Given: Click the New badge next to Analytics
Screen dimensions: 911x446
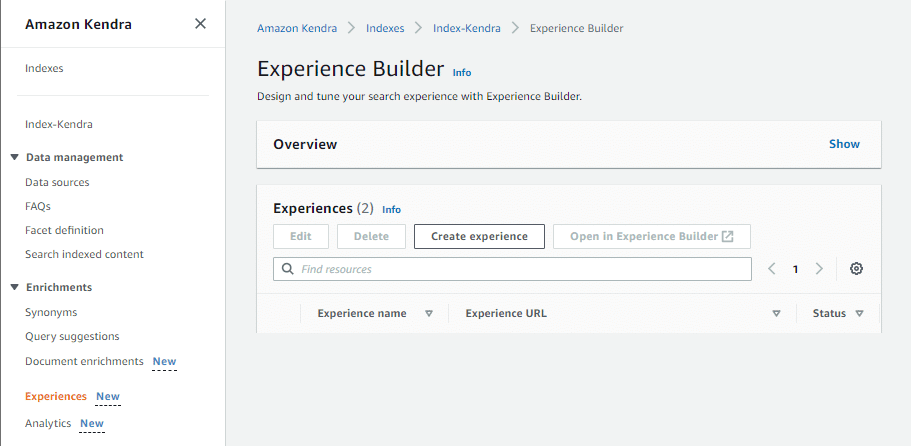Looking at the screenshot, I should pyautogui.click(x=92, y=423).
